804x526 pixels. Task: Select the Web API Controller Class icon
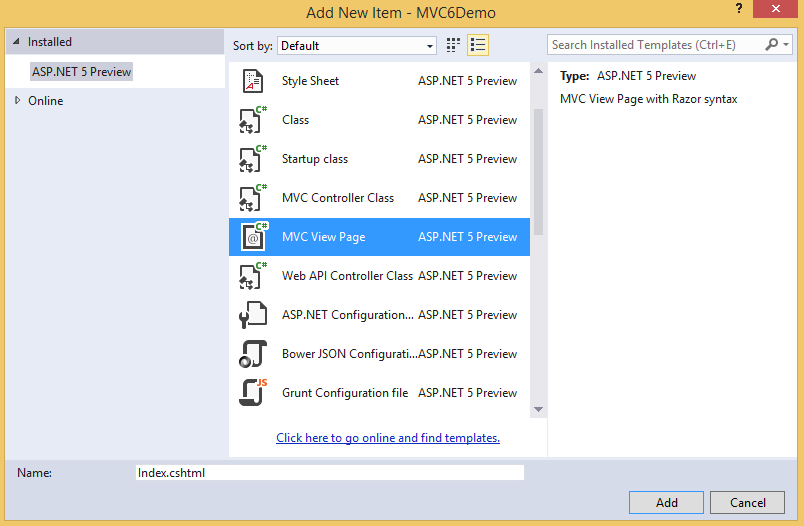click(x=253, y=276)
